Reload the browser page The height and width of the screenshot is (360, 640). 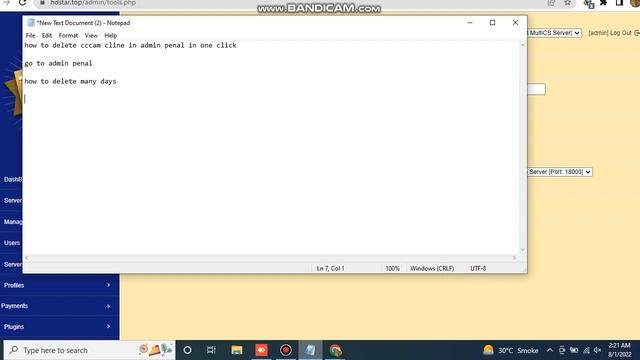click(x=22, y=3)
